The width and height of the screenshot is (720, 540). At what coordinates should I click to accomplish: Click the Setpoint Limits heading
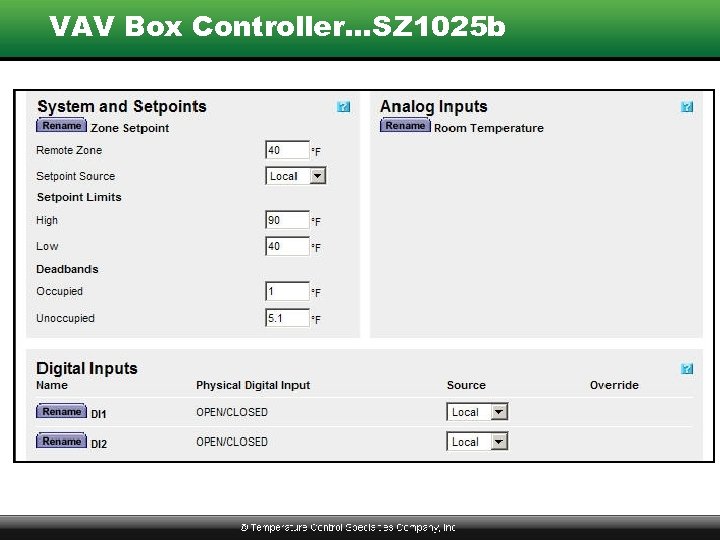coord(79,197)
